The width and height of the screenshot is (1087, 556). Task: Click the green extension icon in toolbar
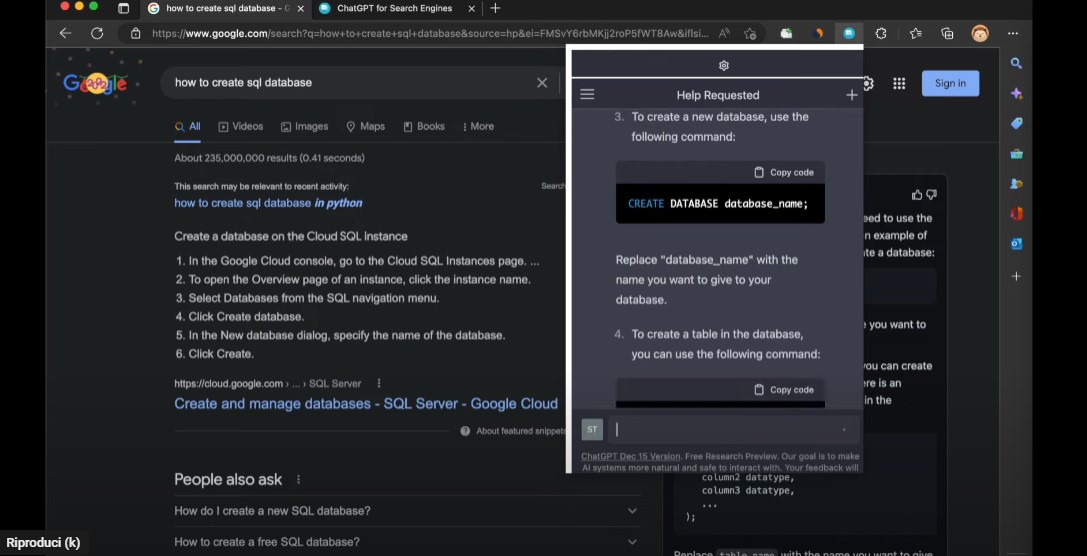(x=786, y=33)
